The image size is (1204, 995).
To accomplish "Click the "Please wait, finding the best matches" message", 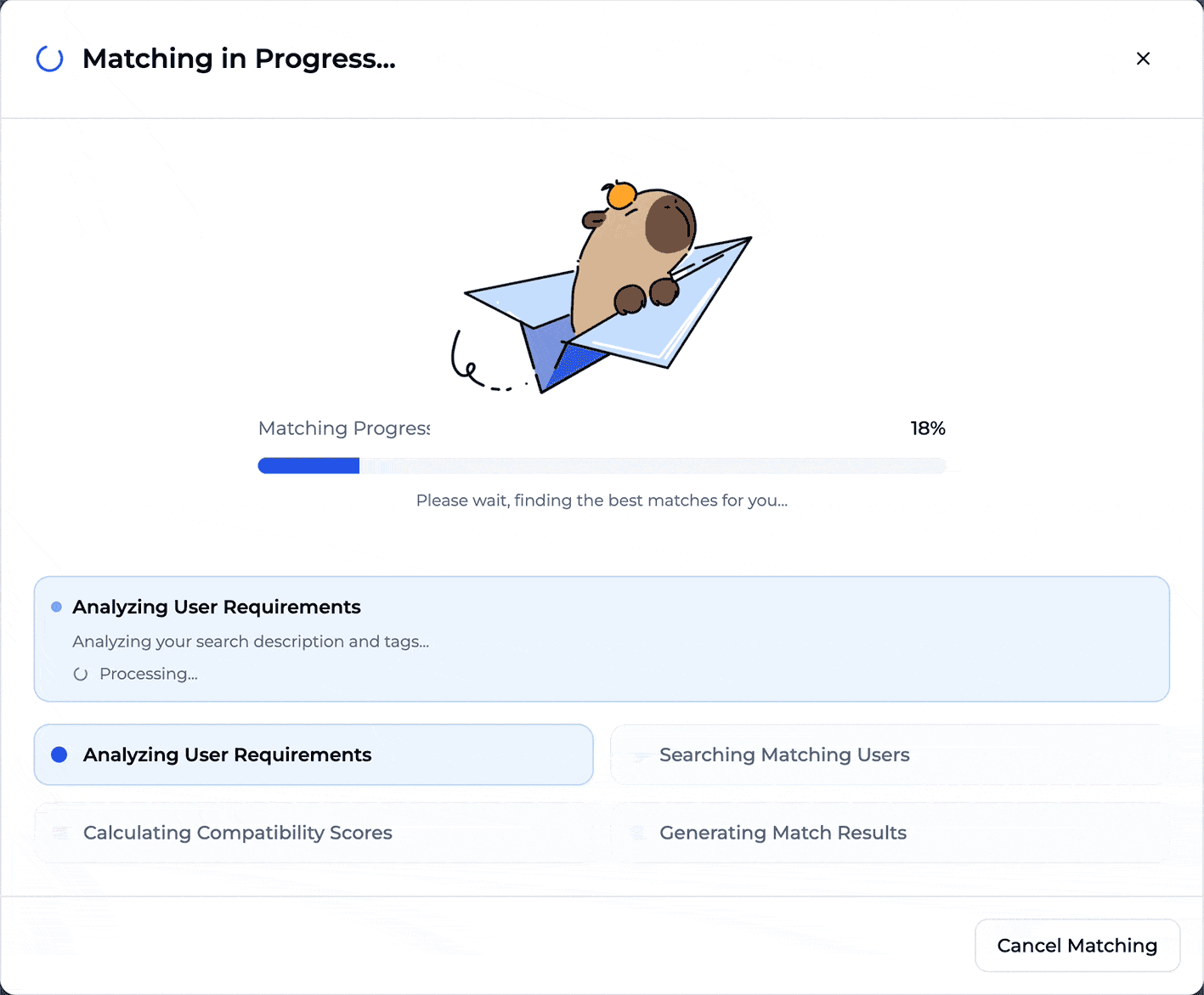I will point(602,500).
